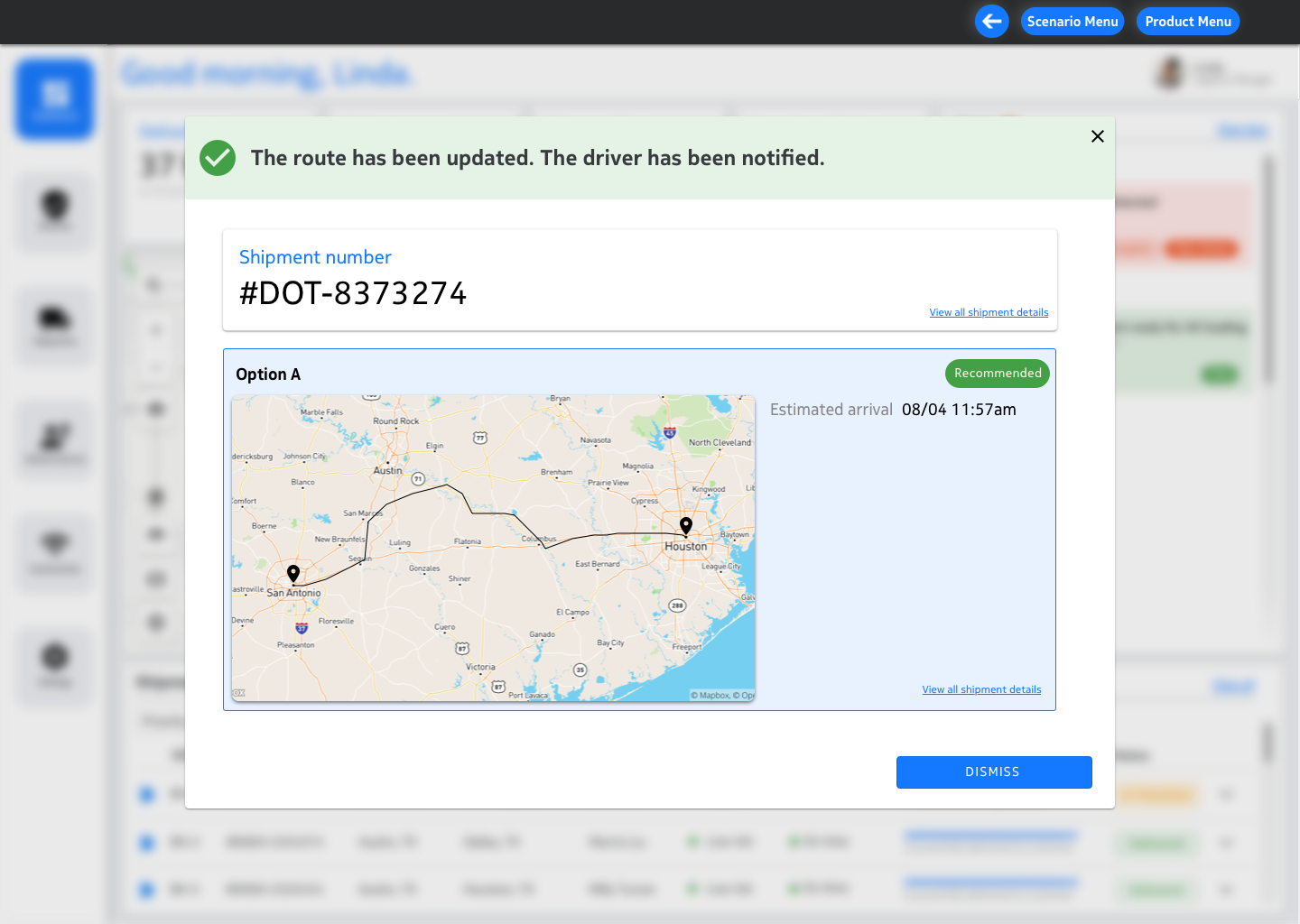Click the Option A heading
1300x924 pixels.
point(268,374)
